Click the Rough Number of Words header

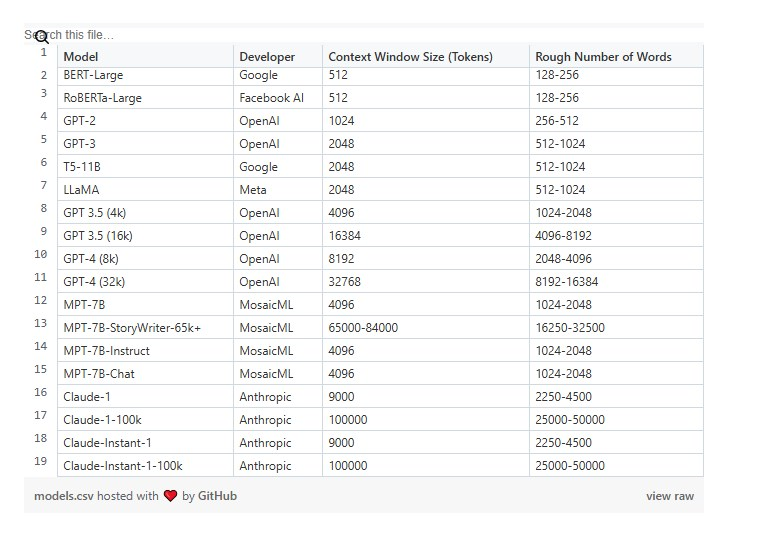[603, 57]
